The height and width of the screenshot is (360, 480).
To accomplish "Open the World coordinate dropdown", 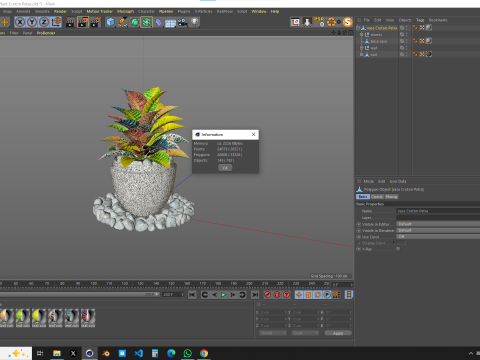I will pos(273,333).
